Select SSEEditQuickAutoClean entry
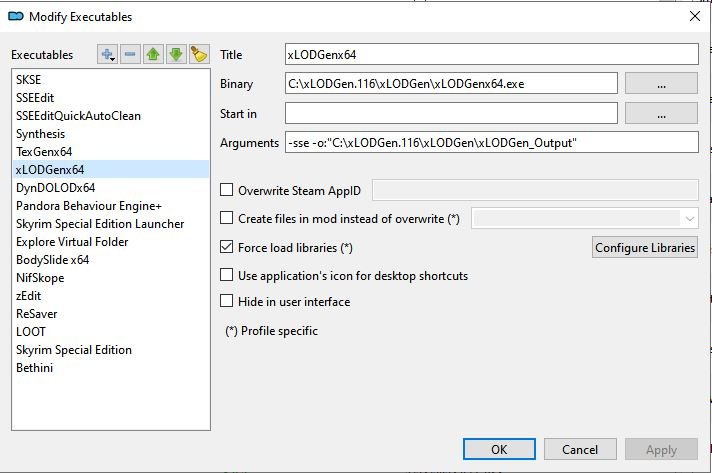712x473 pixels. (x=111, y=116)
